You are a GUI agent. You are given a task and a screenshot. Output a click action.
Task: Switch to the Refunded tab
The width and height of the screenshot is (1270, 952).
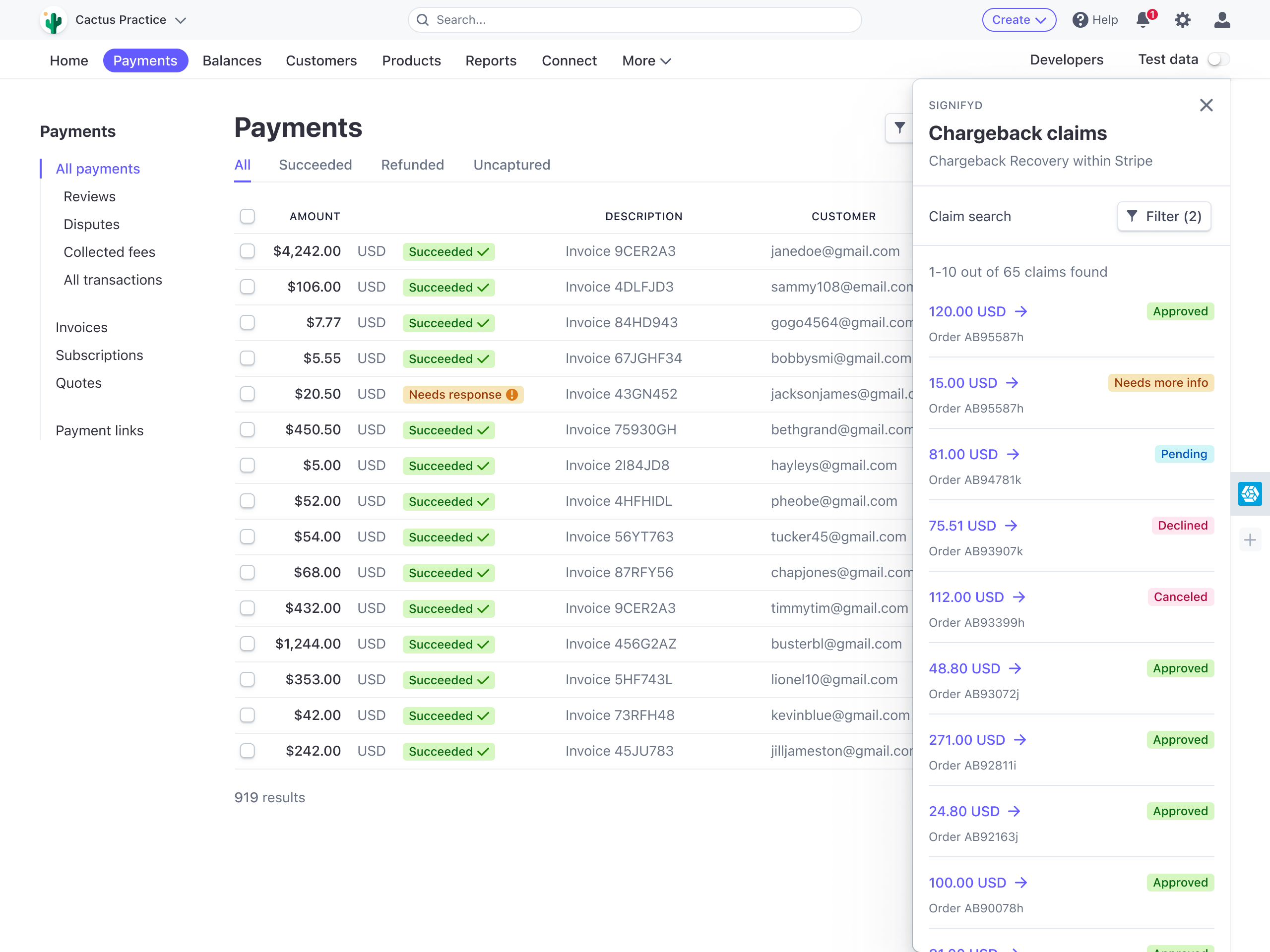point(412,165)
